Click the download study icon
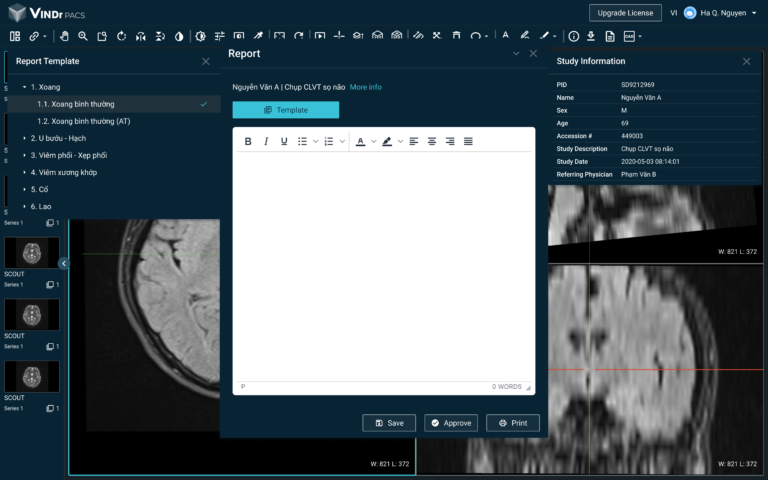Screen dimensions: 768x480 click(591, 36)
